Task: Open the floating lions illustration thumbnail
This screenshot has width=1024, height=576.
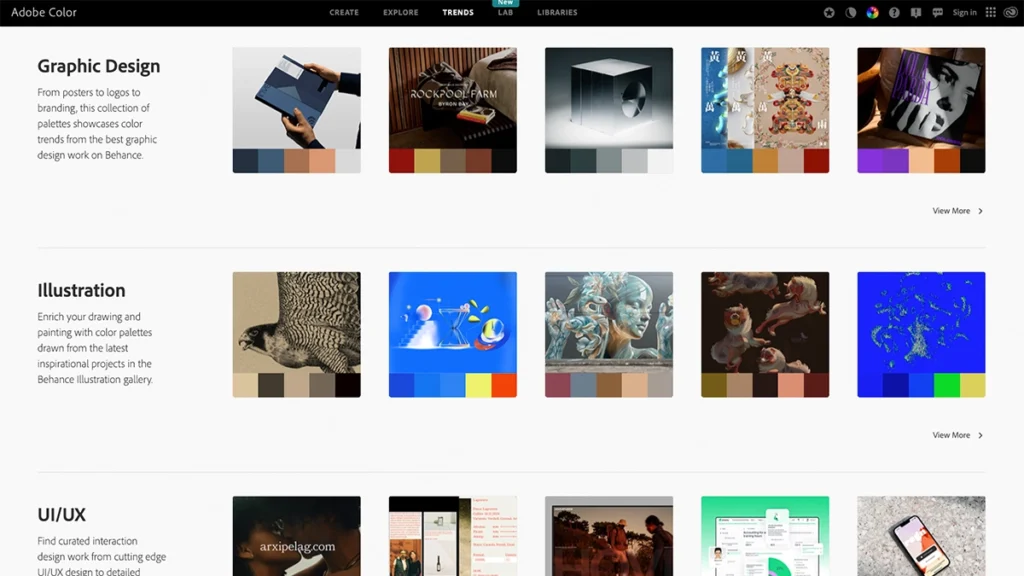Action: pyautogui.click(x=765, y=323)
